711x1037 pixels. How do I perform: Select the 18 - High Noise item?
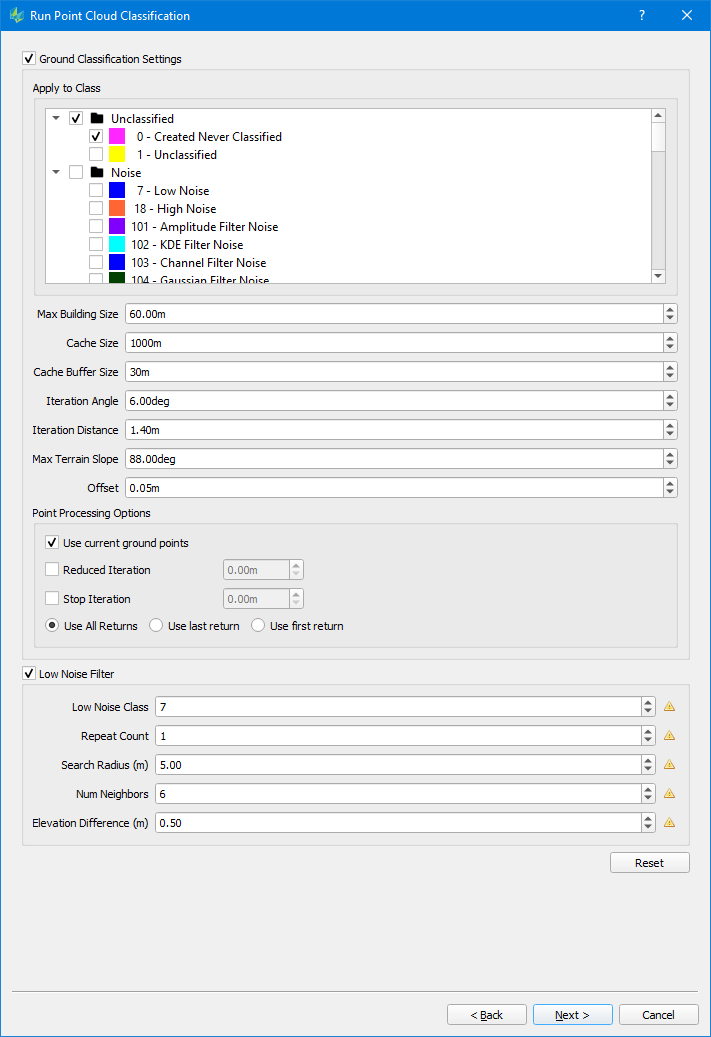[x=175, y=209]
